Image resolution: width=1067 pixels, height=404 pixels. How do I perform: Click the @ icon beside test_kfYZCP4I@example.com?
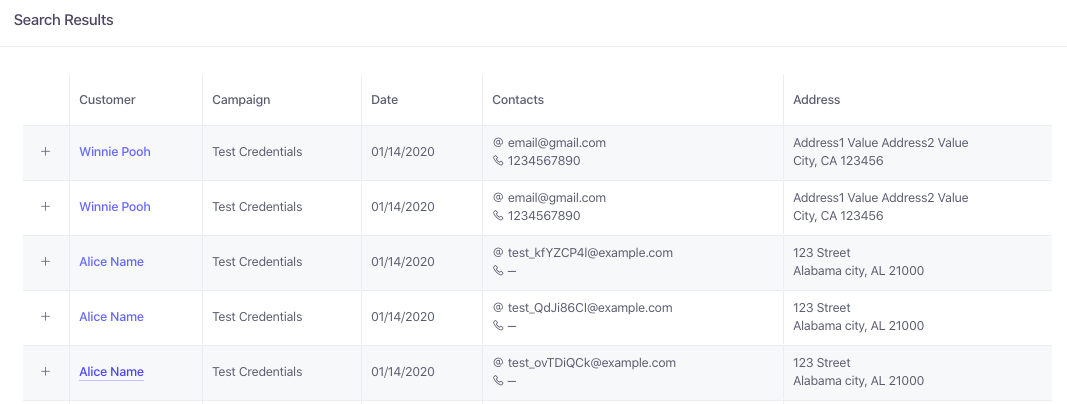[498, 252]
